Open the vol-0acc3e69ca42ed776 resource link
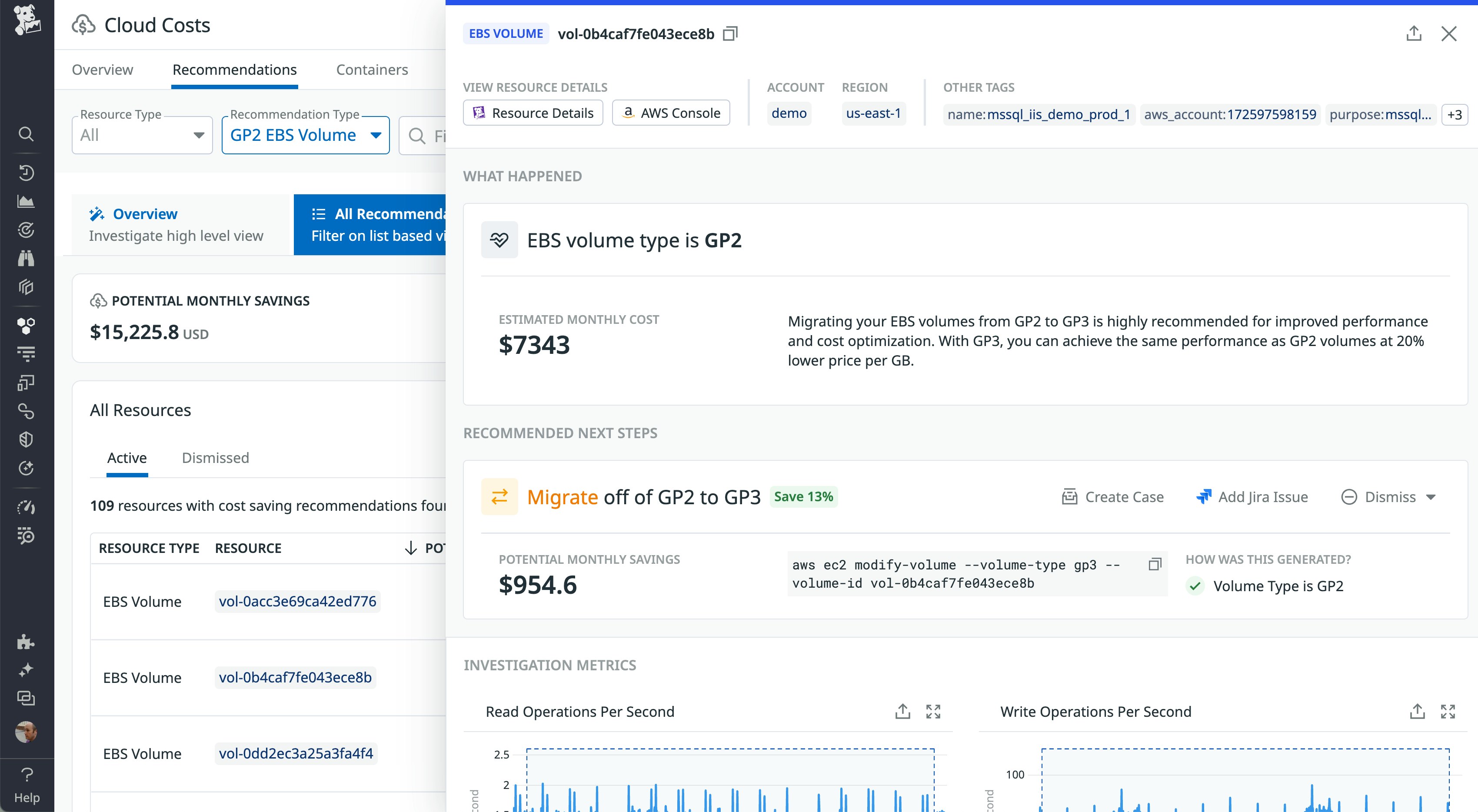1478x812 pixels. (297, 601)
